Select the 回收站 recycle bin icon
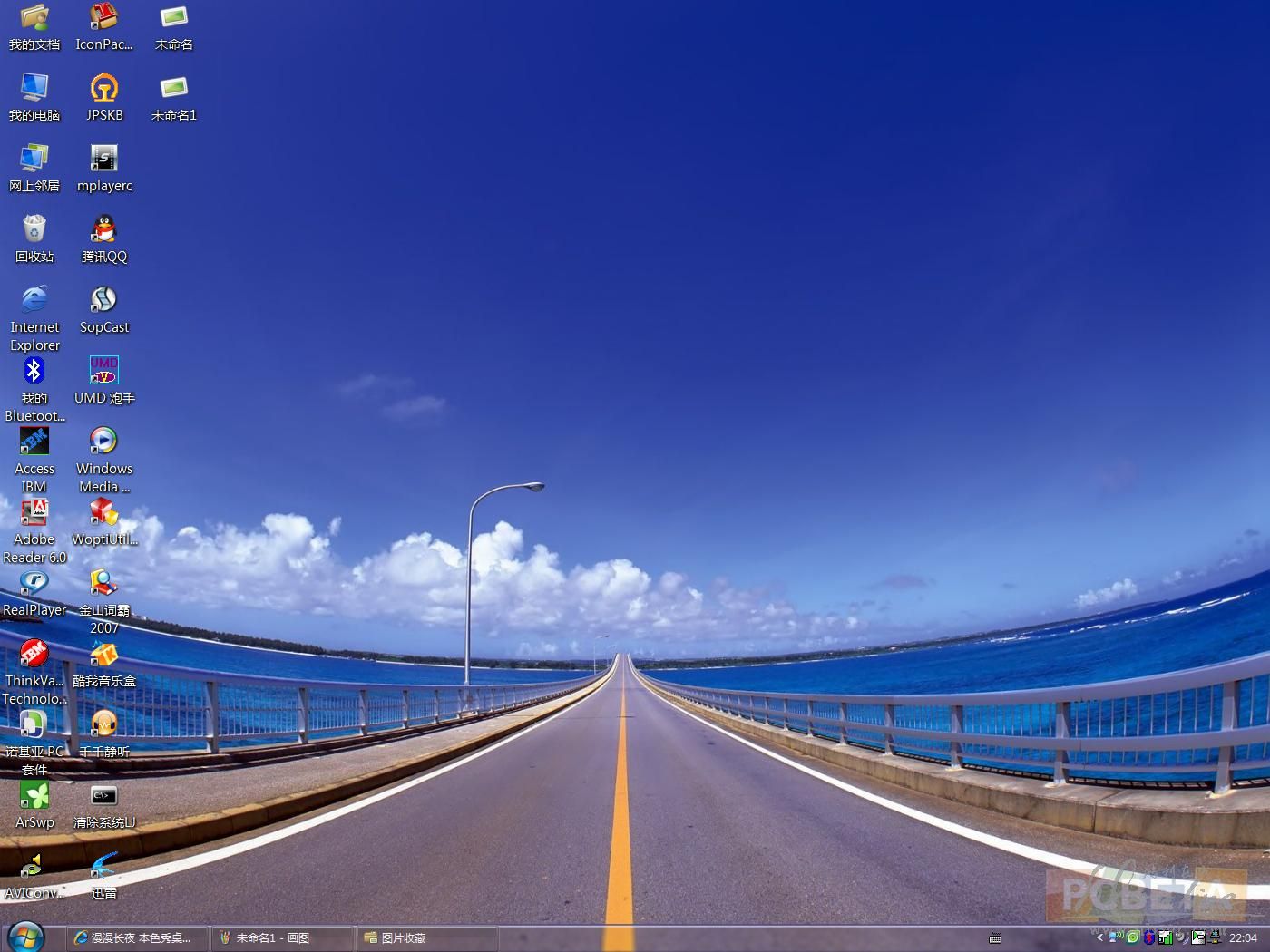The height and width of the screenshot is (952, 1270). pos(34,229)
